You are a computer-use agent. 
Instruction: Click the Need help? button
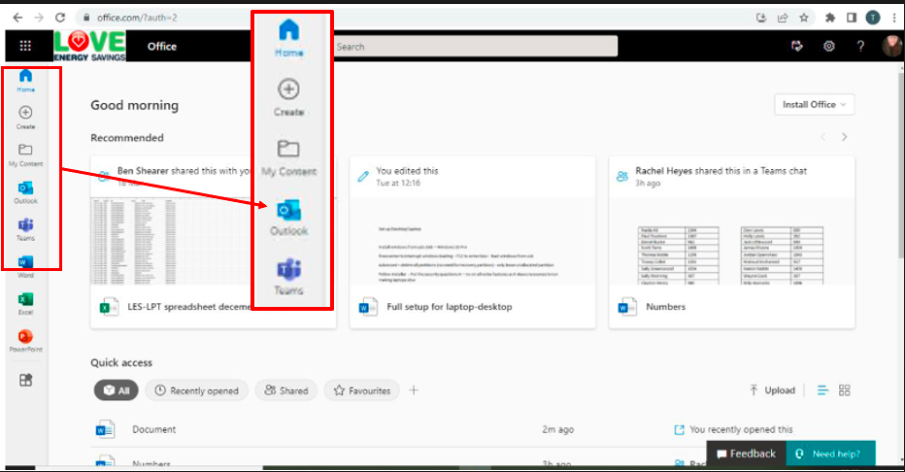click(831, 454)
